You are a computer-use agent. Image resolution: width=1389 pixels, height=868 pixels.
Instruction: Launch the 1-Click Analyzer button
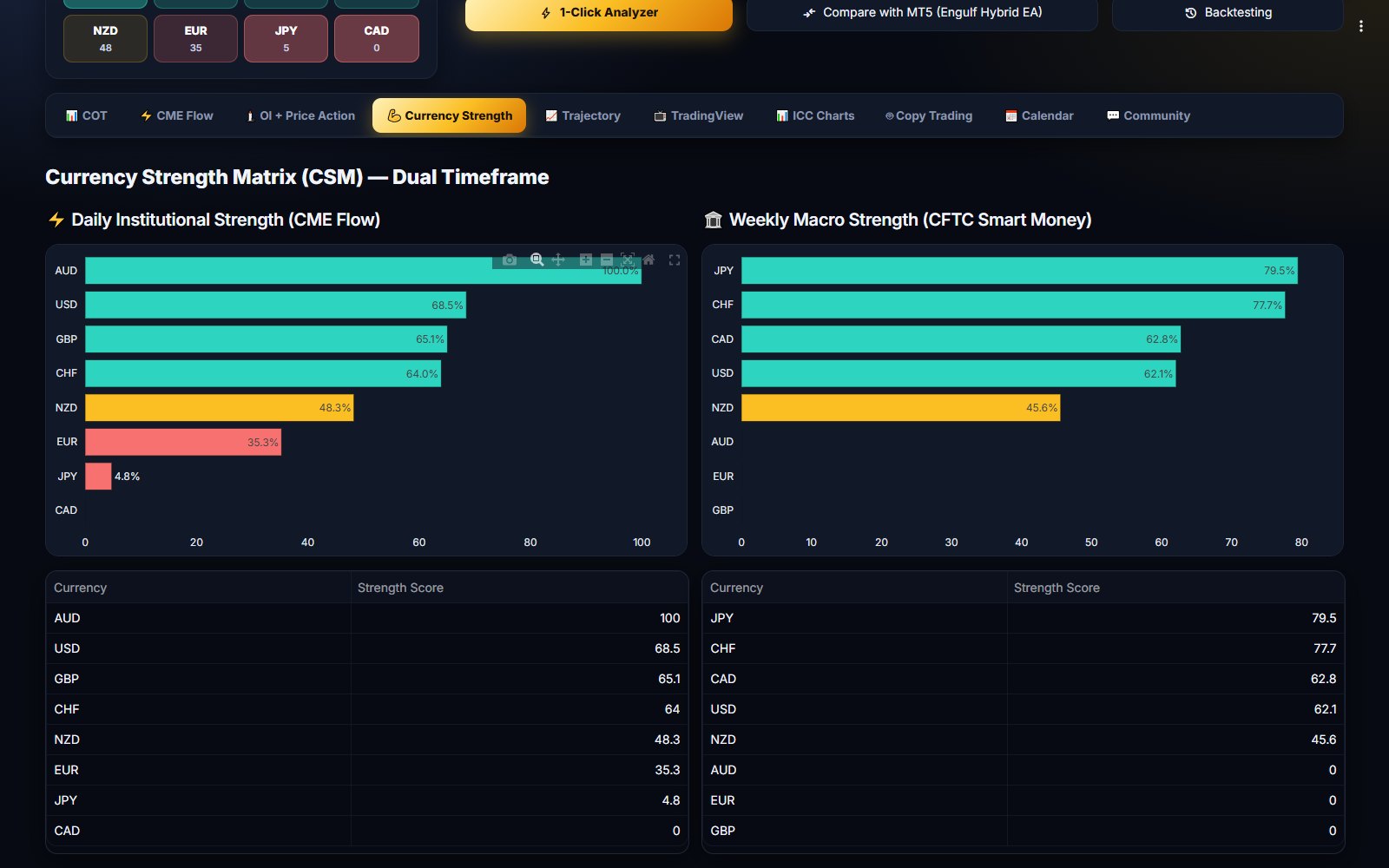[x=599, y=14]
